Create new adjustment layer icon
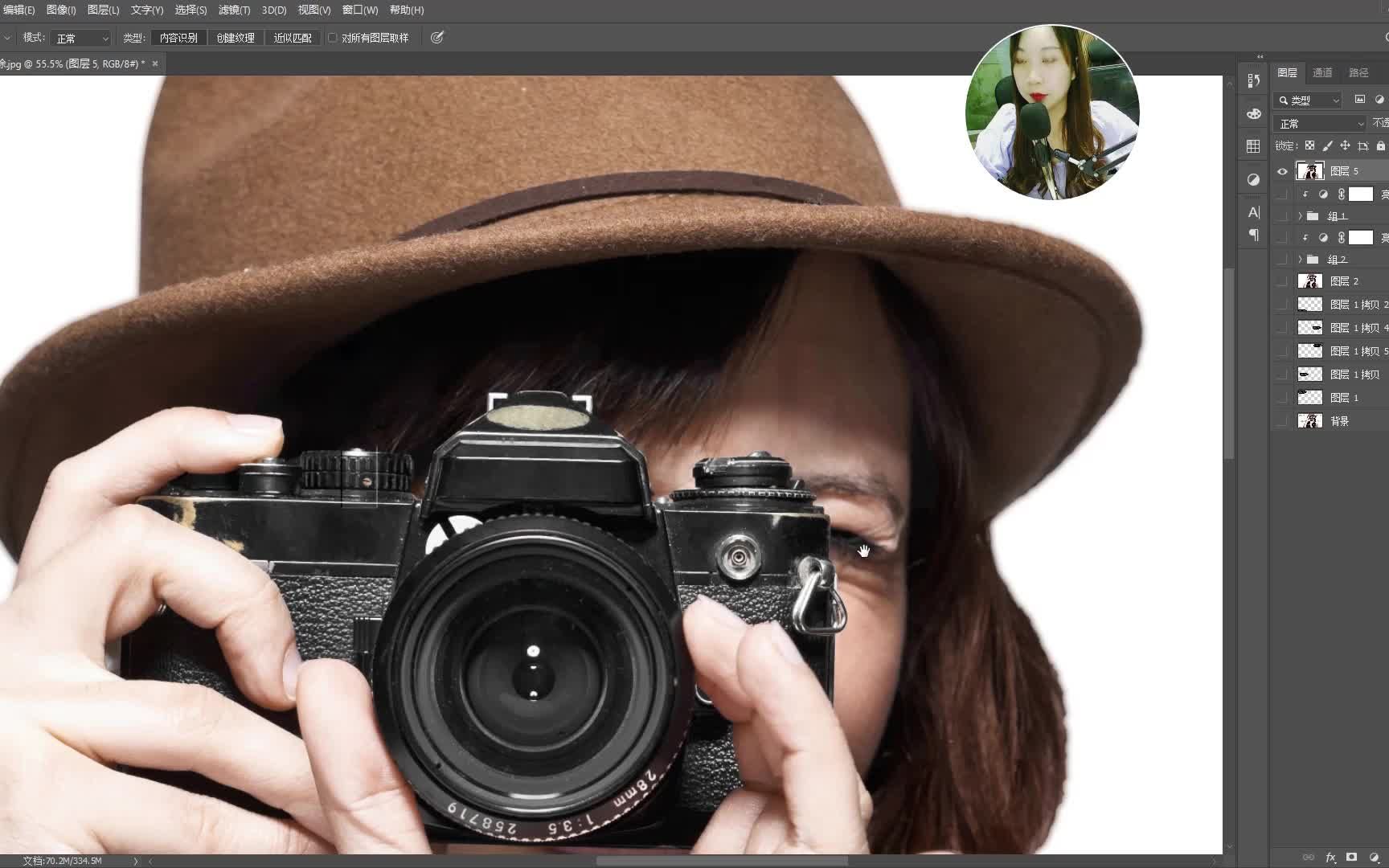The height and width of the screenshot is (868, 1389). [x=1374, y=858]
